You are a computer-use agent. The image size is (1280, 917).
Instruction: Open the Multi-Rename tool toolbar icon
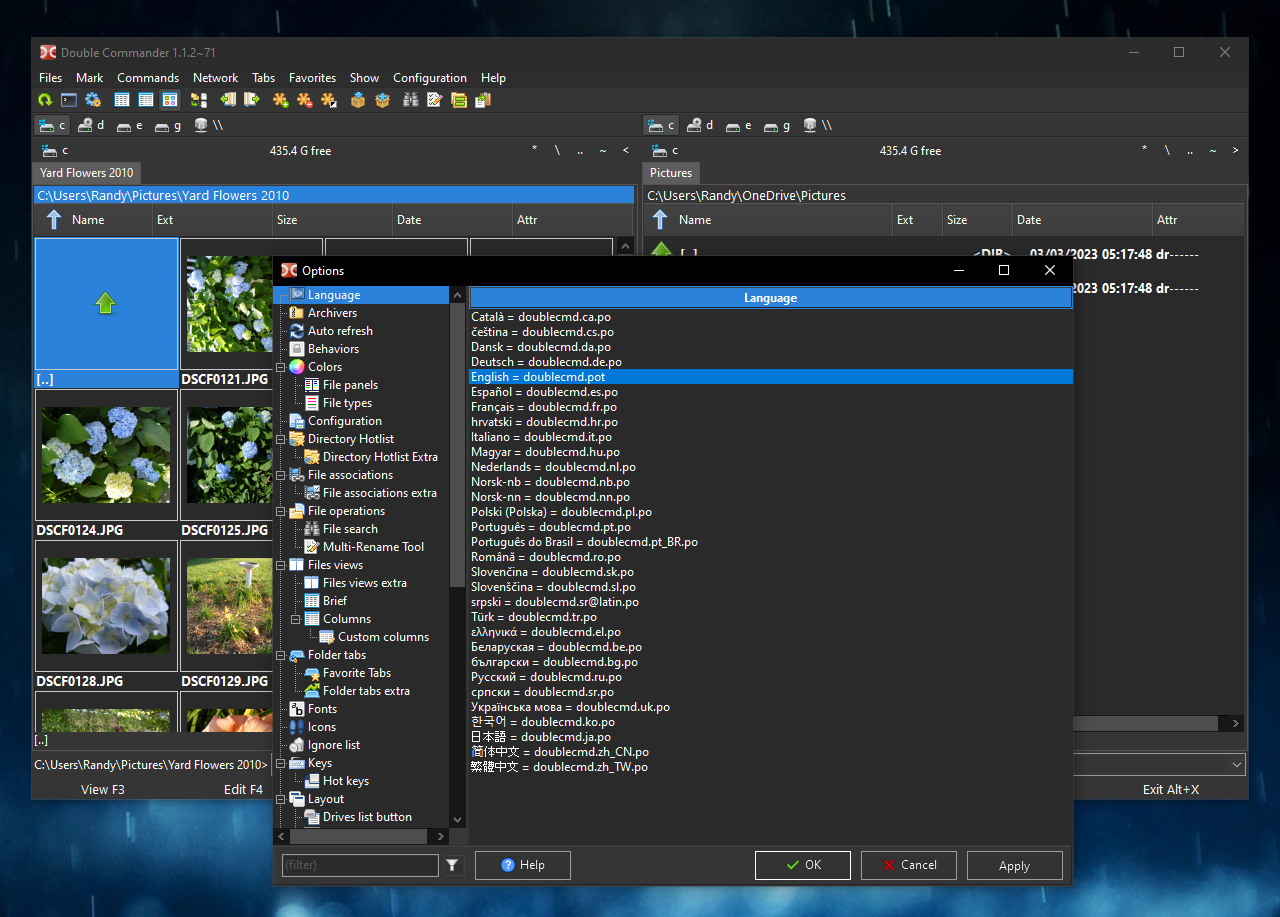tap(434, 100)
